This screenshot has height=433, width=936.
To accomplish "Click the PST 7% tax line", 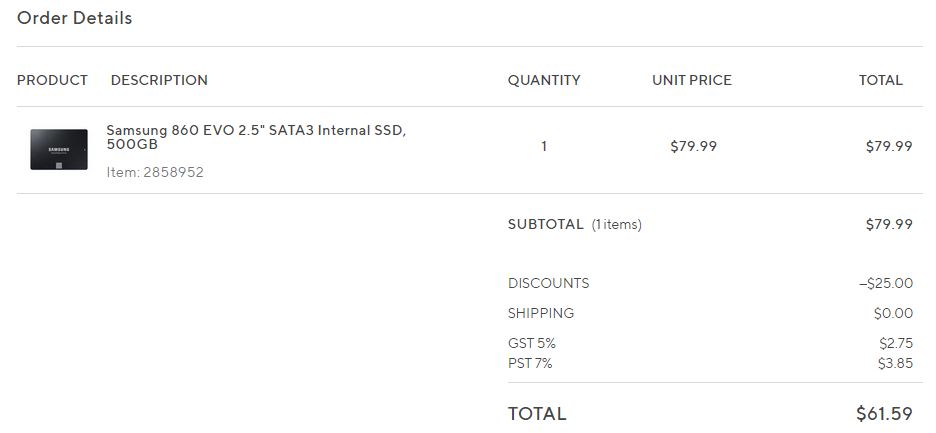I will point(530,363).
